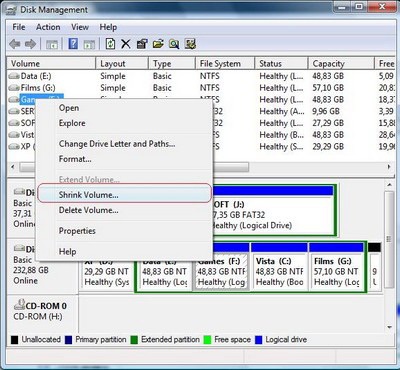Select the Films (G:) partition block
The height and width of the screenshot is (370, 400).
pos(337,267)
